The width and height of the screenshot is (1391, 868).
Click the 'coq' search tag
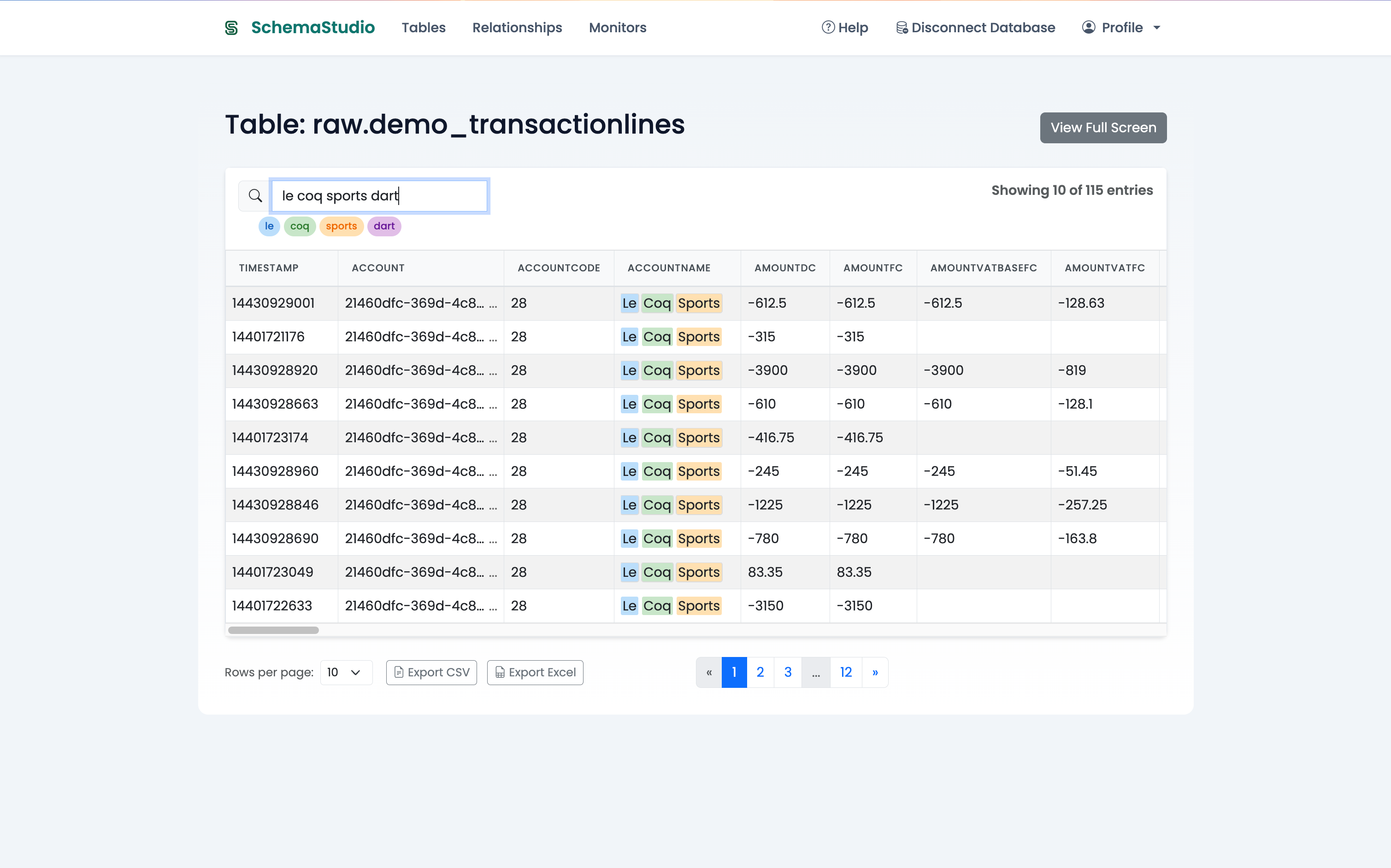click(299, 226)
